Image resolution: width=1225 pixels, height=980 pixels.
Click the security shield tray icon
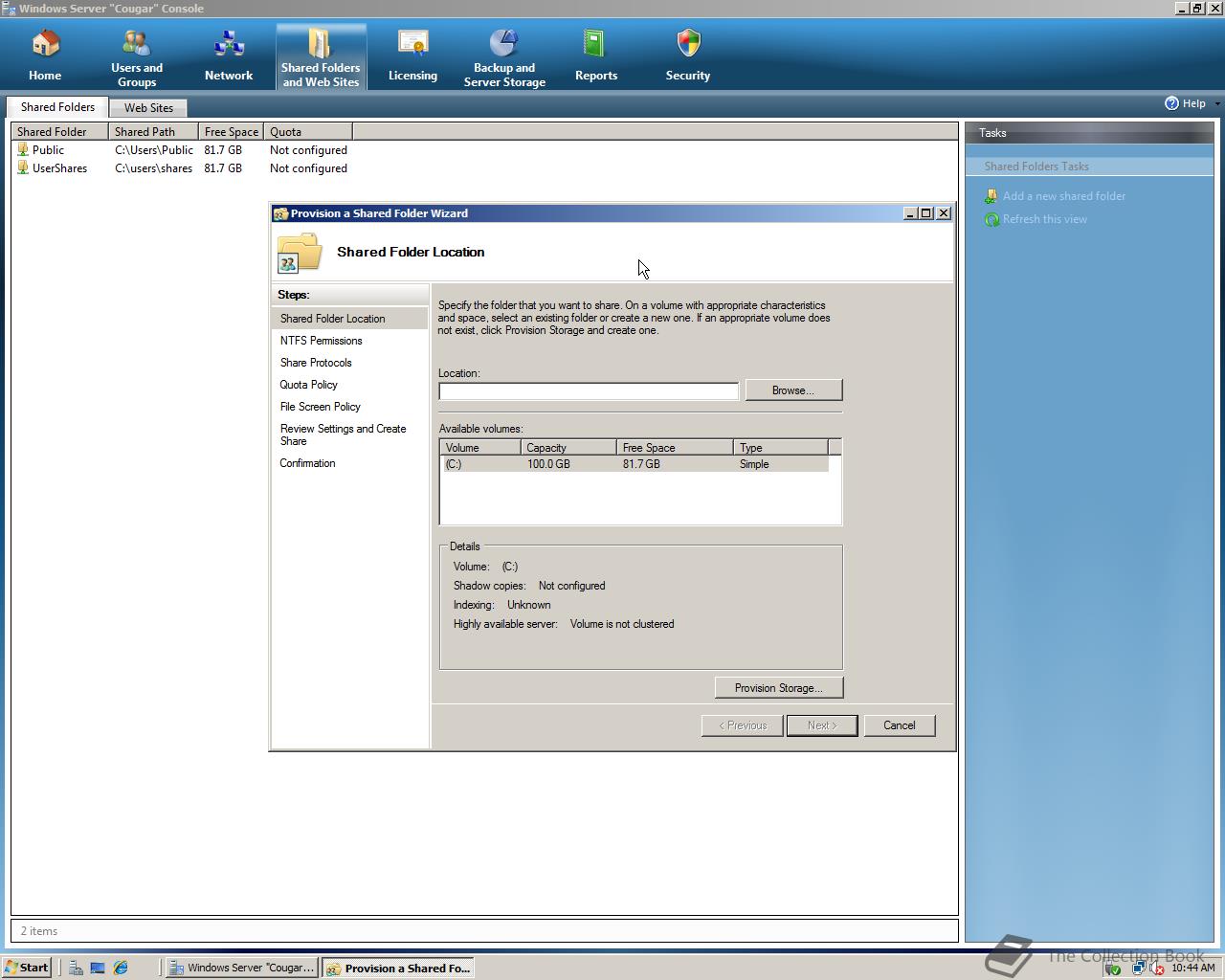1112,969
